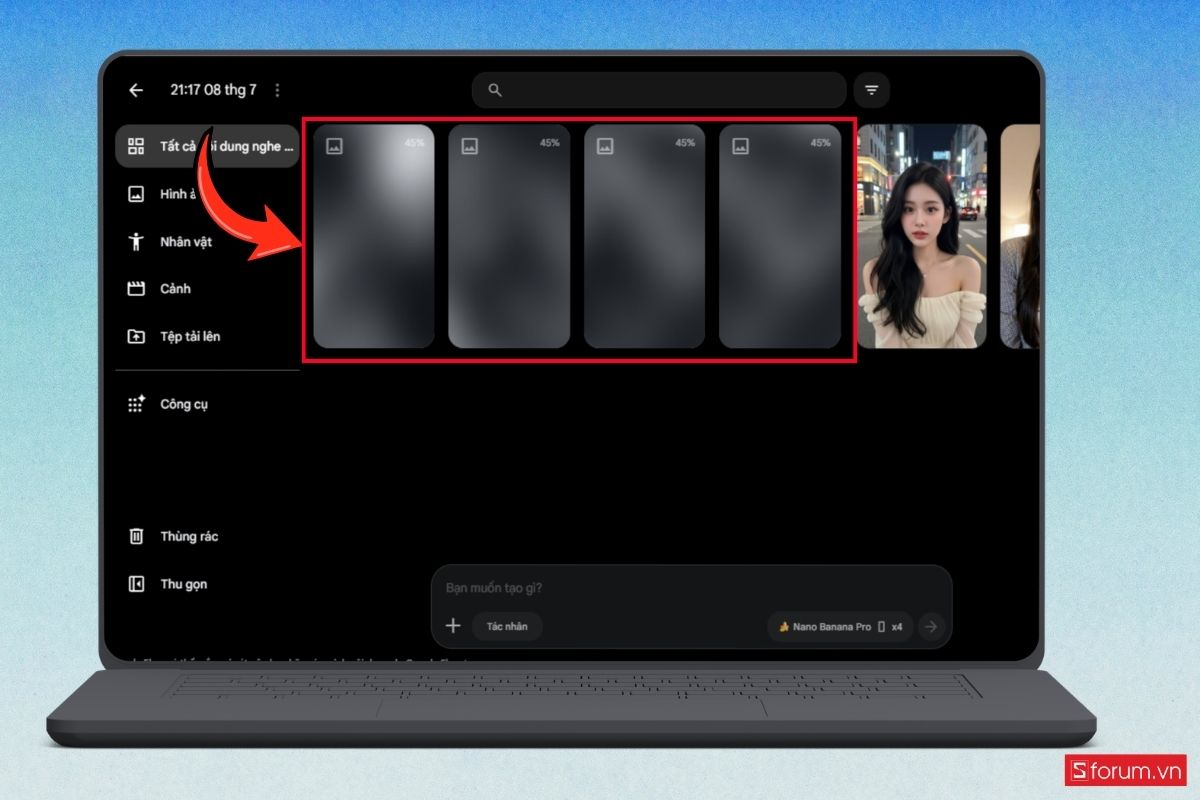Click the project title '21:17 08 thg 7'
Image resolution: width=1200 pixels, height=800 pixels.
(213, 90)
